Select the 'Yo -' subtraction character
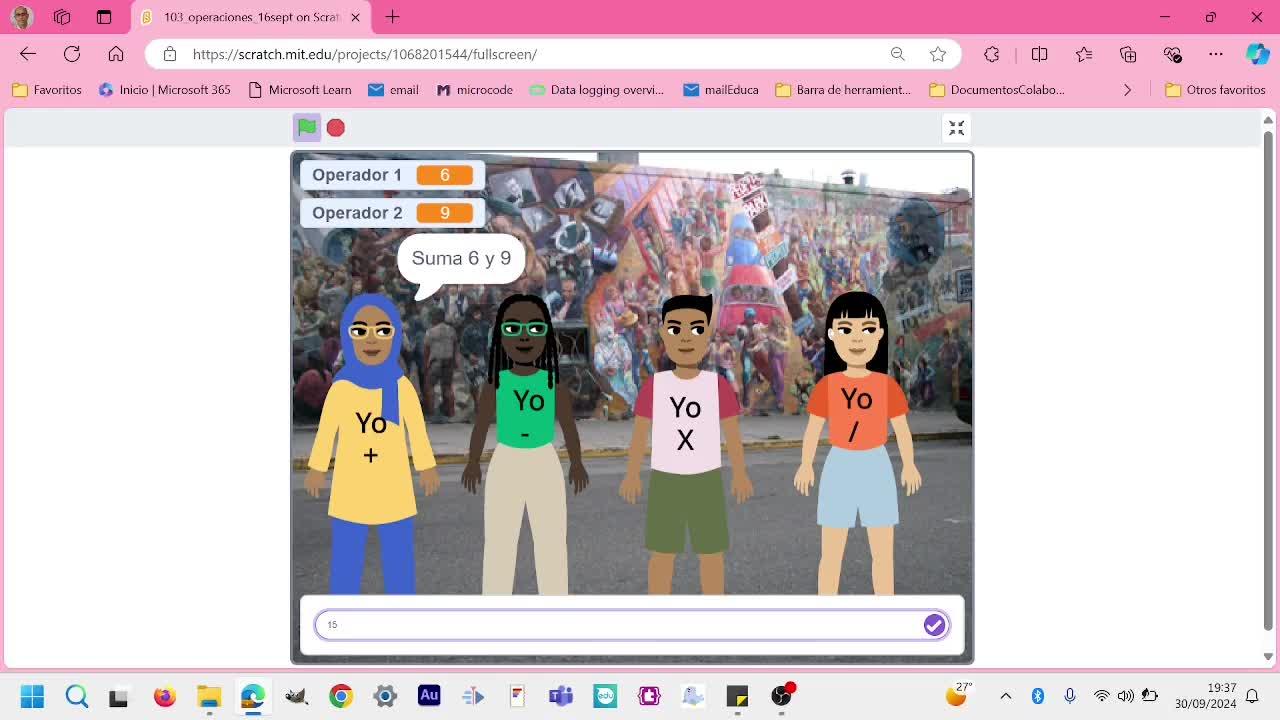Image resolution: width=1280 pixels, height=720 pixels. 525,445
